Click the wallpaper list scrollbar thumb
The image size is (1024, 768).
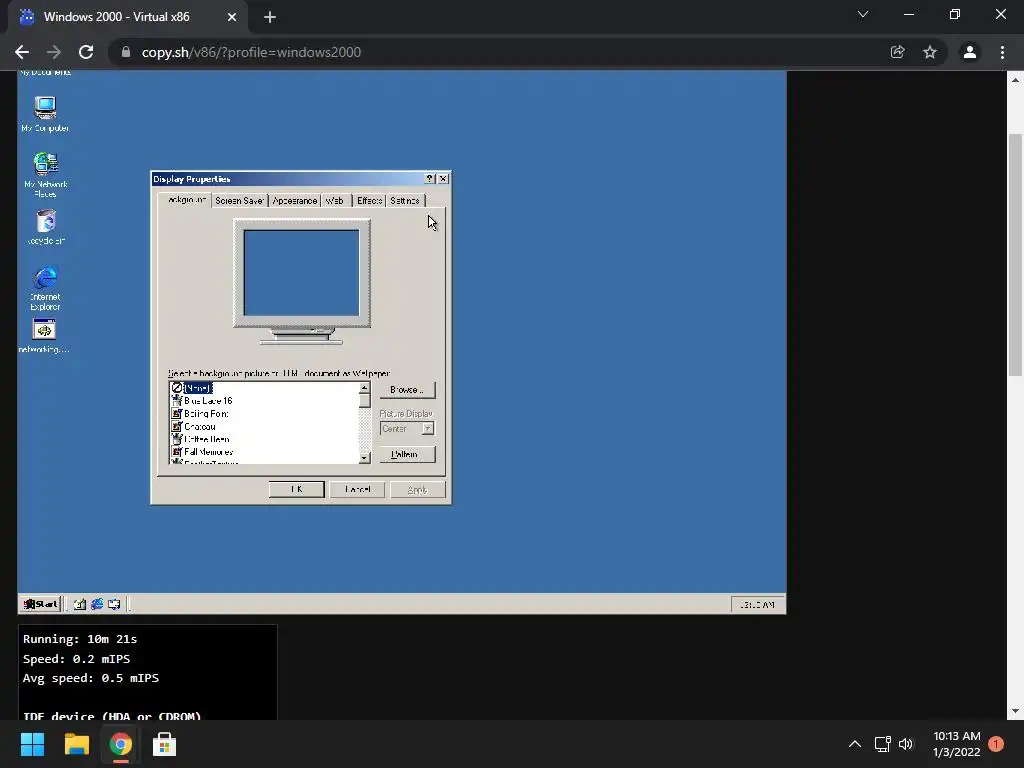364,401
